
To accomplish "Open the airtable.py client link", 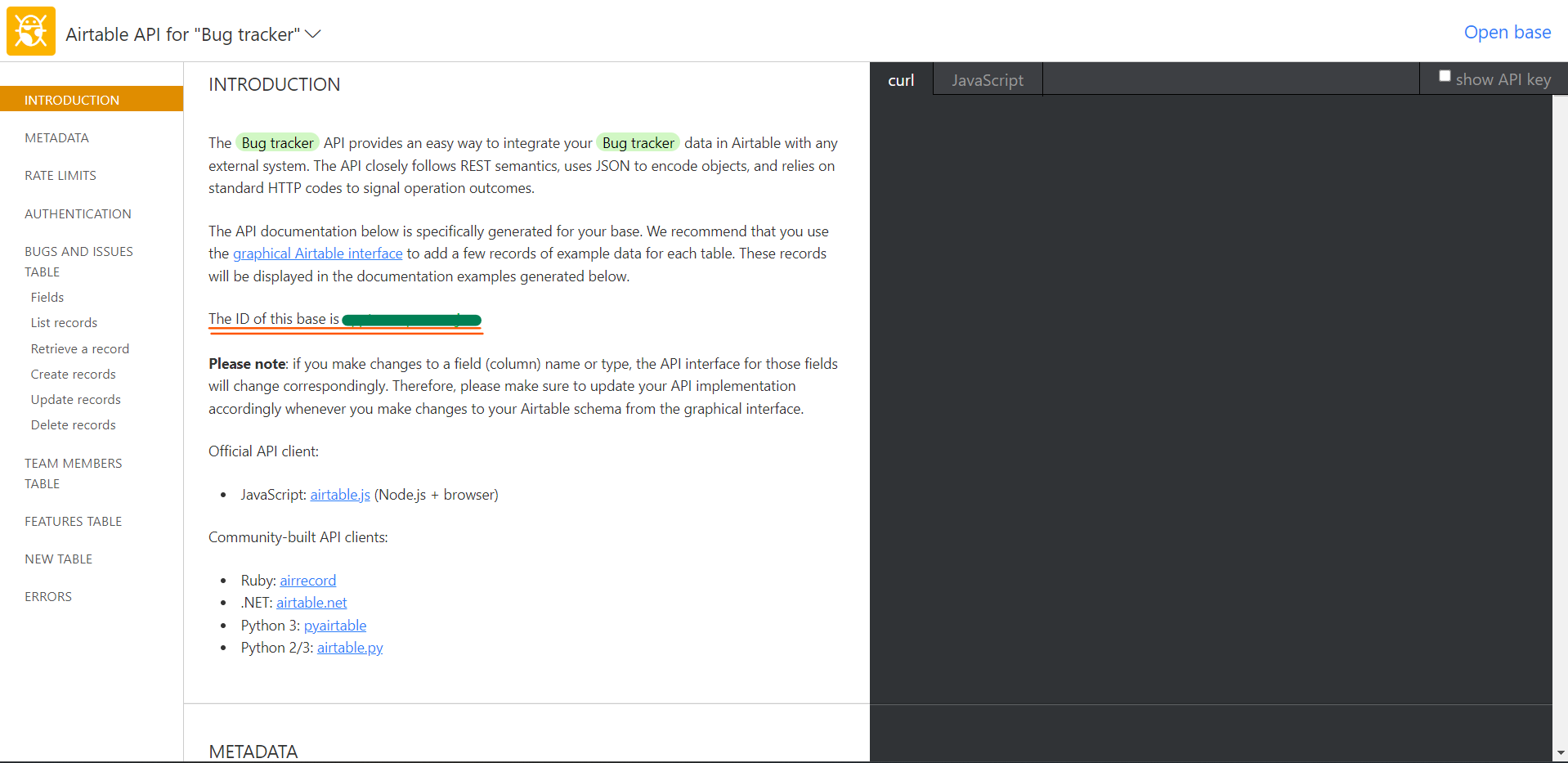I will pos(350,648).
